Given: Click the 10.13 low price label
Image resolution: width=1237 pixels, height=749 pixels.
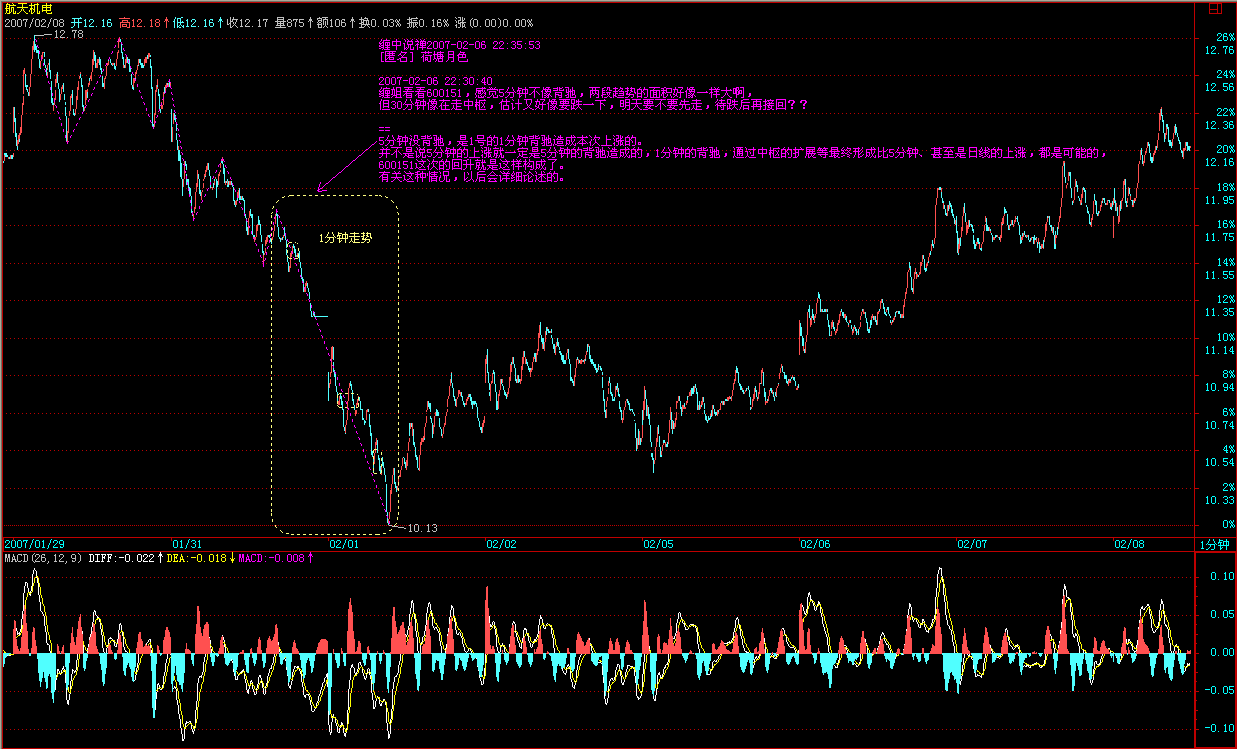Looking at the screenshot, I should point(422,527).
